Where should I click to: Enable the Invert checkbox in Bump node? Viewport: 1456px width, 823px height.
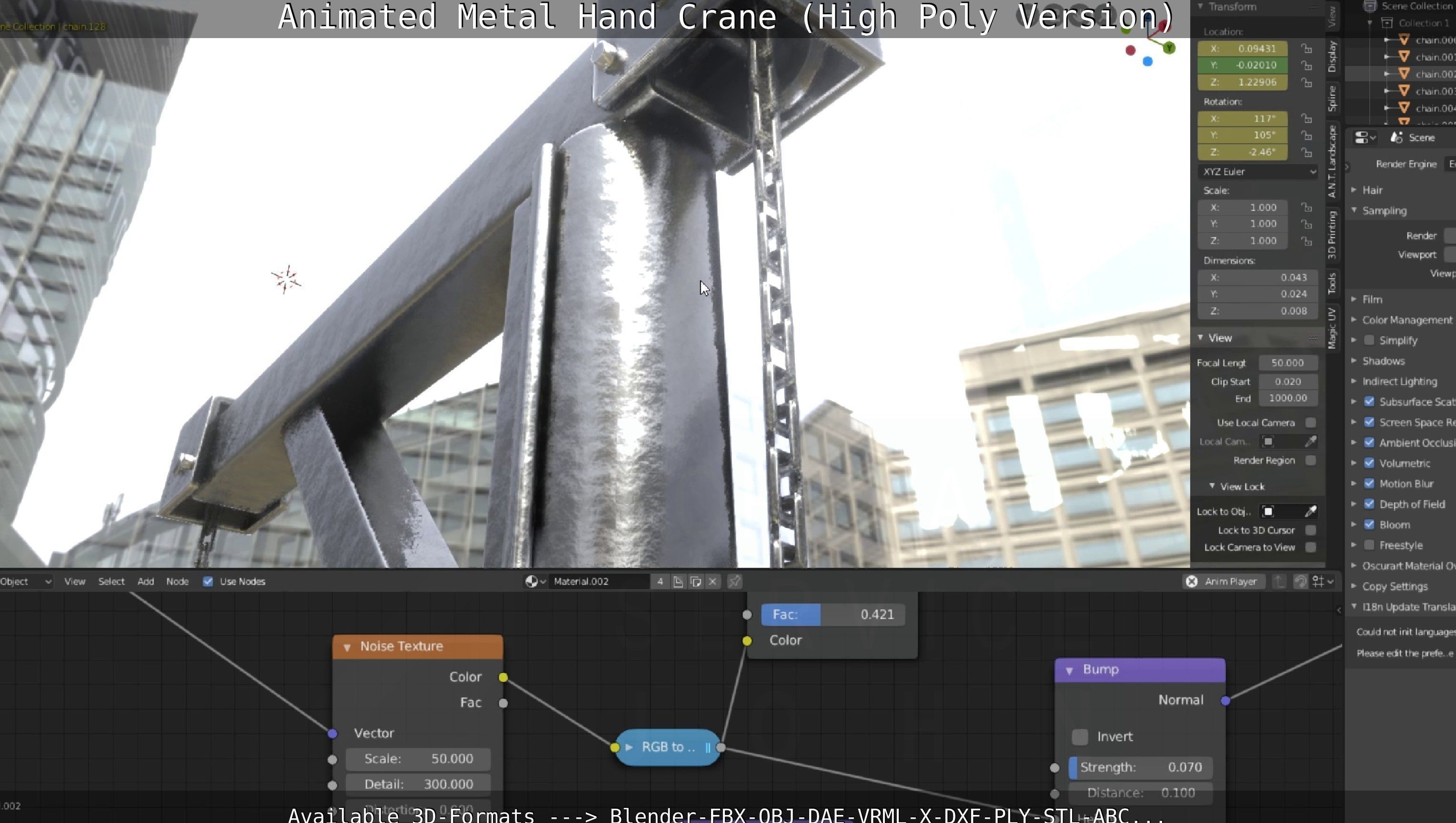[x=1080, y=736]
